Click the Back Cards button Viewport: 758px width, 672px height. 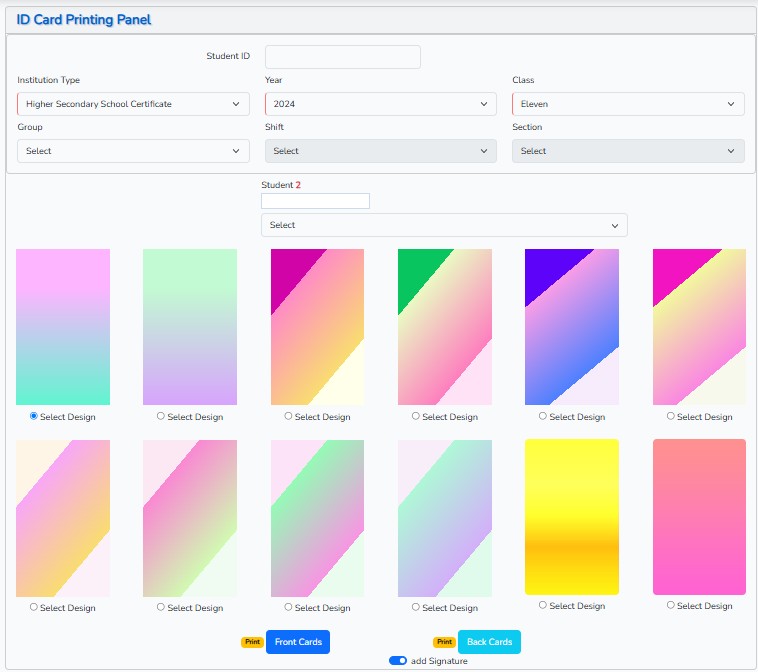point(489,642)
